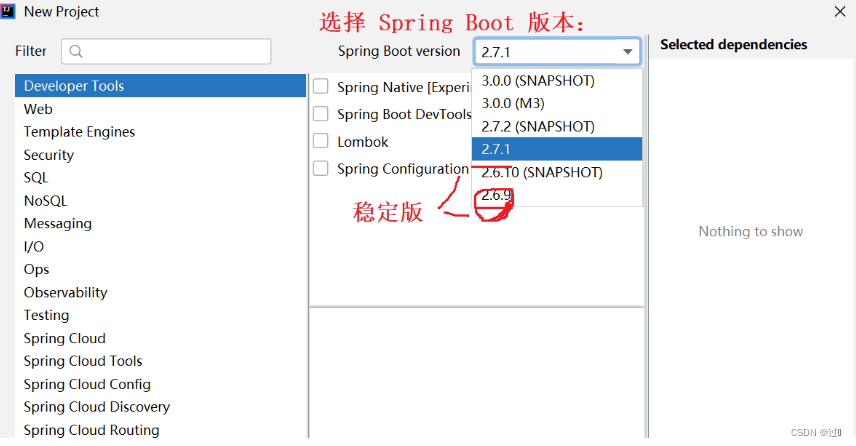Pick version 2.6.10 (SNAPSHOT) from dropdown
856x446 pixels.
pyautogui.click(x=557, y=173)
